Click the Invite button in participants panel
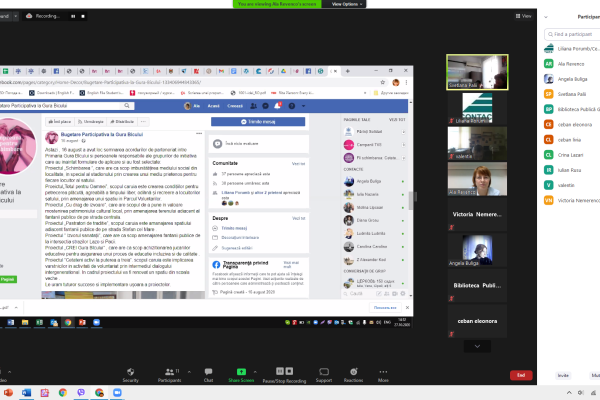The width and height of the screenshot is (600, 400). (x=563, y=375)
